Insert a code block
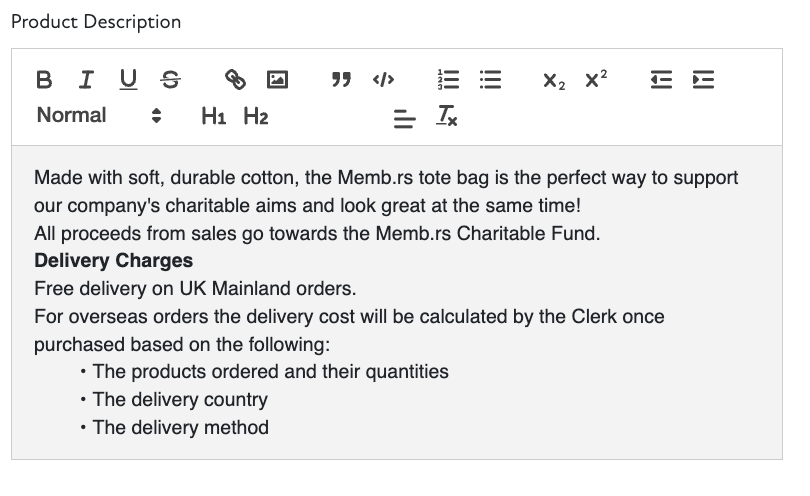Image resolution: width=810 pixels, height=496 pixels. pos(384,80)
